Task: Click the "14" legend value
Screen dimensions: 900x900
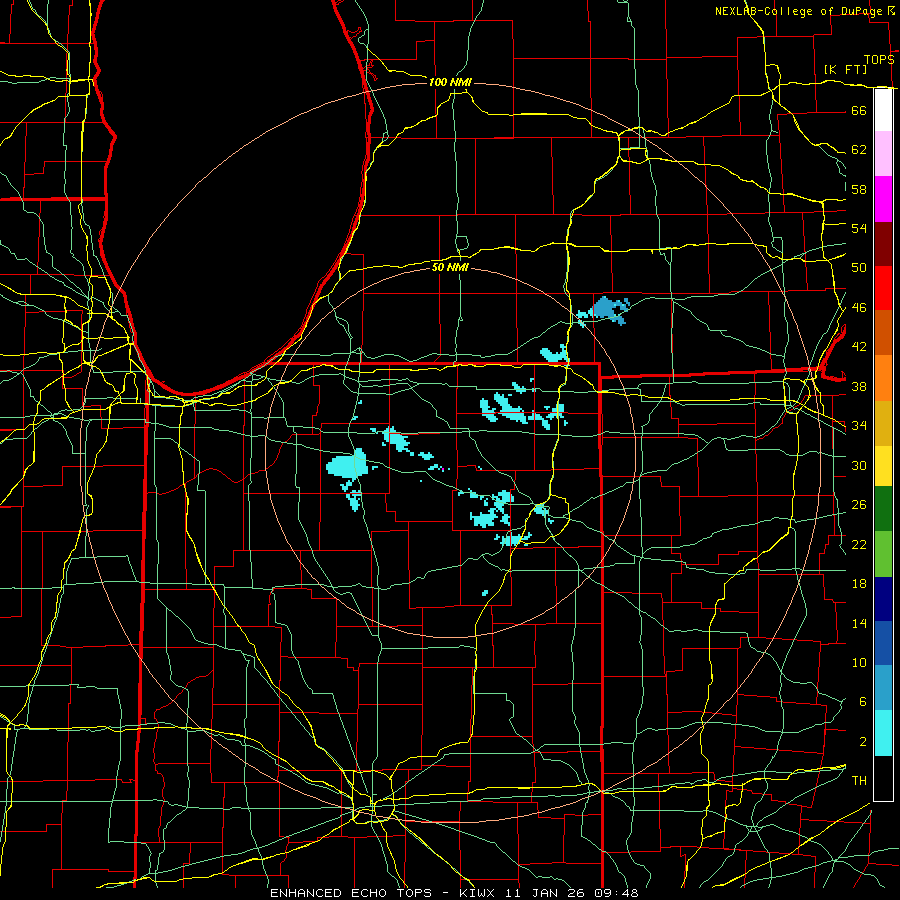Action: tap(859, 623)
